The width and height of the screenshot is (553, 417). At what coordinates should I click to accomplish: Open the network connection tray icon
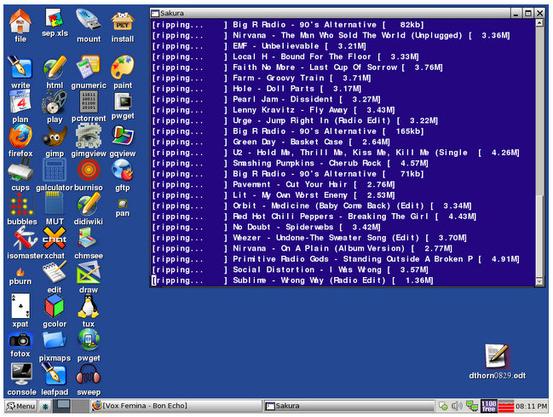tap(472, 406)
